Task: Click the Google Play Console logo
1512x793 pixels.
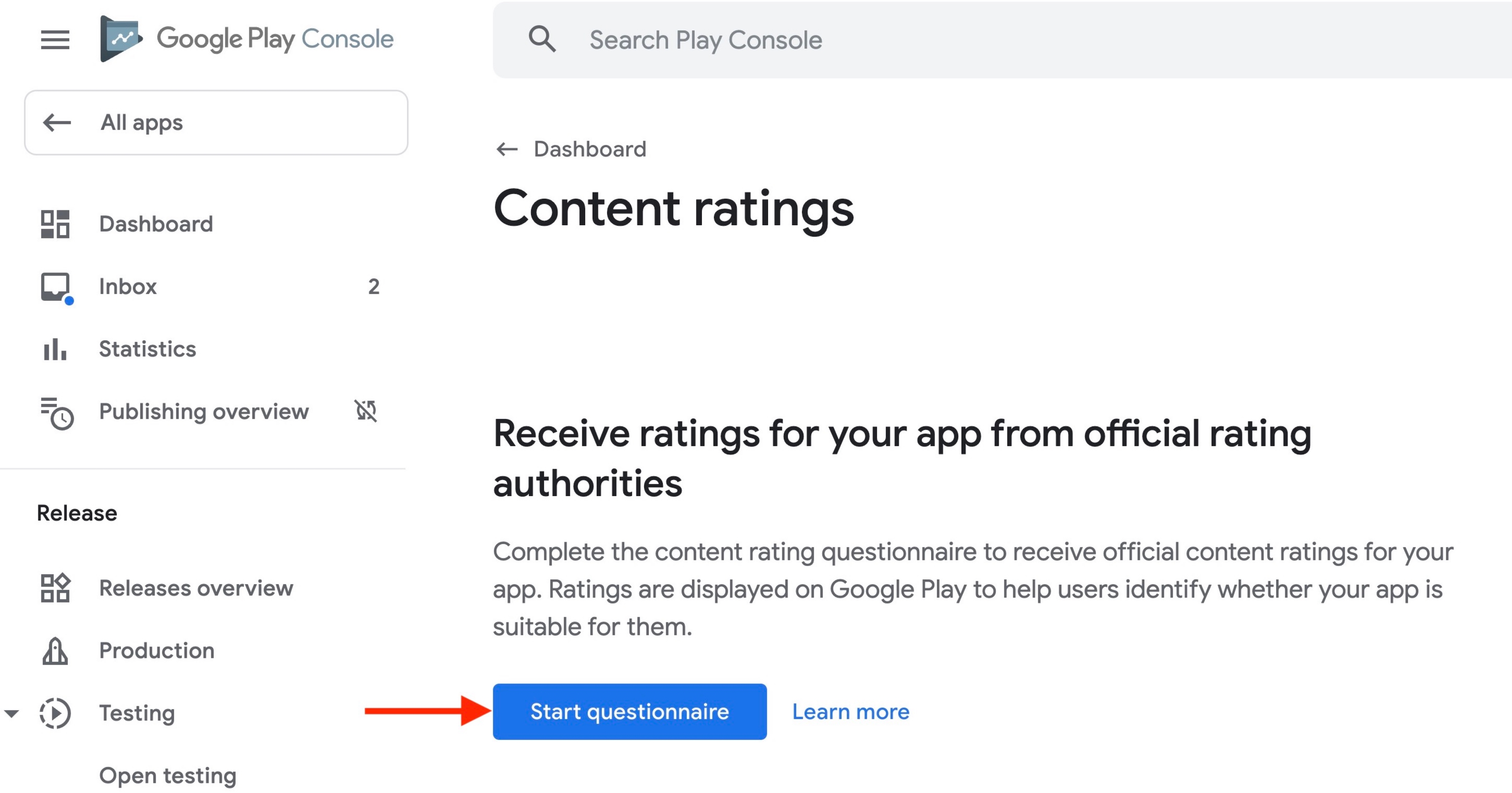Action: coord(121,39)
